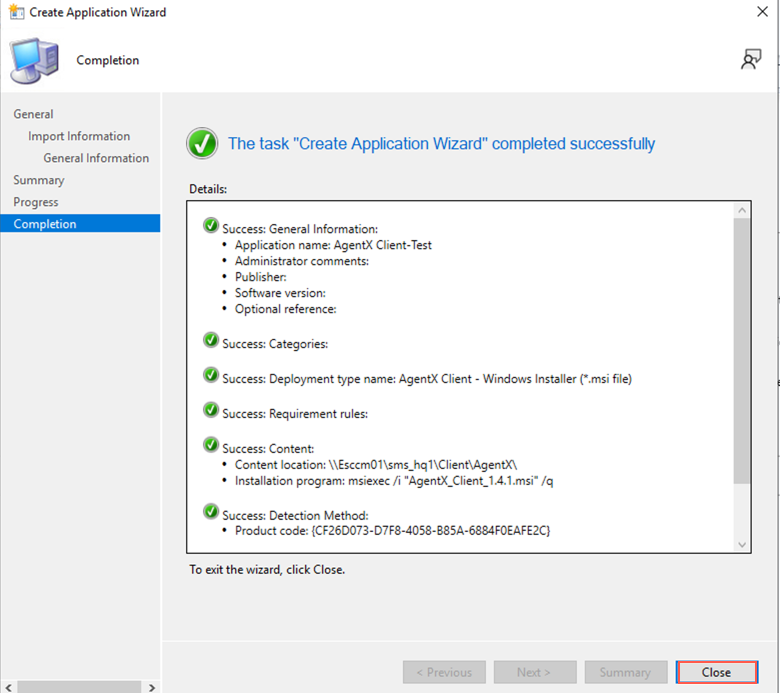Click the details scrollbar up arrow
Viewport: 780px width, 693px height.
[x=742, y=210]
